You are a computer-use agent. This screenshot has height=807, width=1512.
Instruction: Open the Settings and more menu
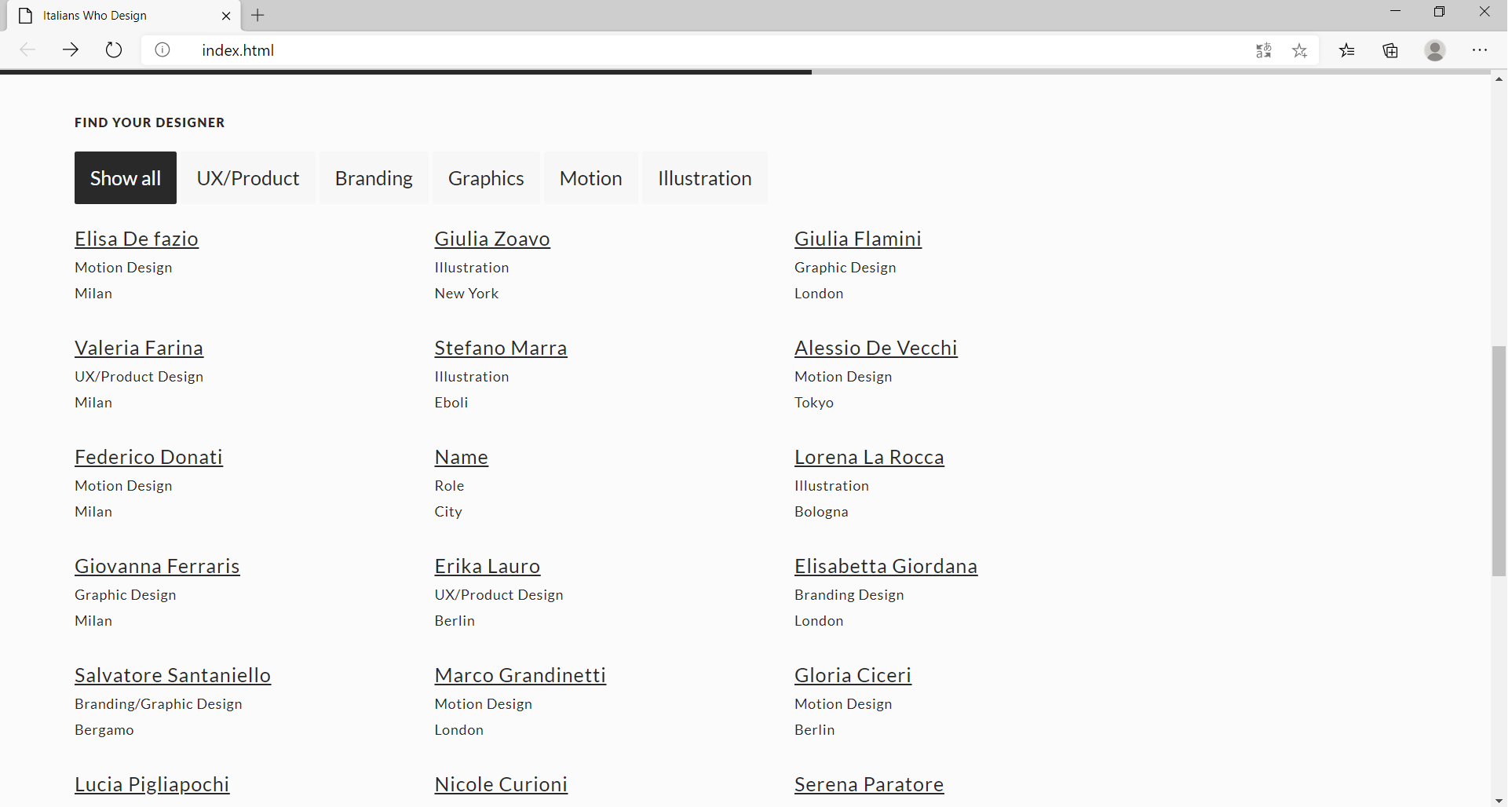point(1481,49)
